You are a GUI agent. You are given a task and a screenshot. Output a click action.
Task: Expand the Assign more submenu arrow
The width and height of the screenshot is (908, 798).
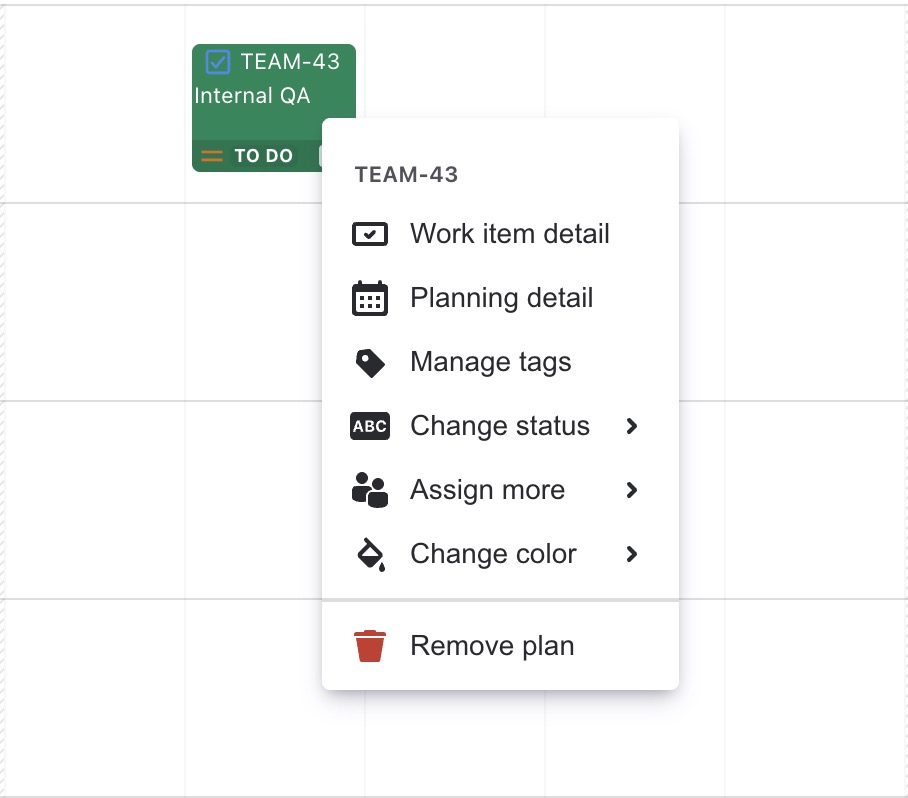[631, 491]
